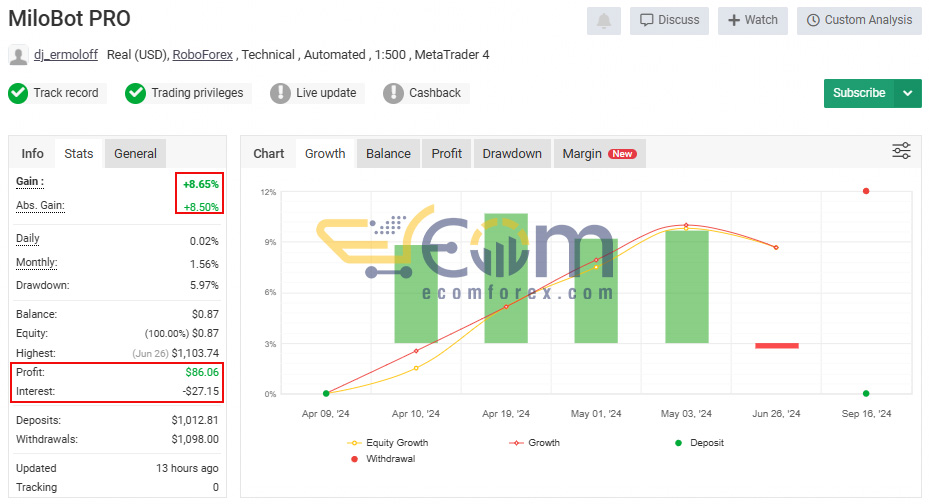Switch to the Stats tab
Screen dimensions: 929x504
pyautogui.click(x=79, y=153)
